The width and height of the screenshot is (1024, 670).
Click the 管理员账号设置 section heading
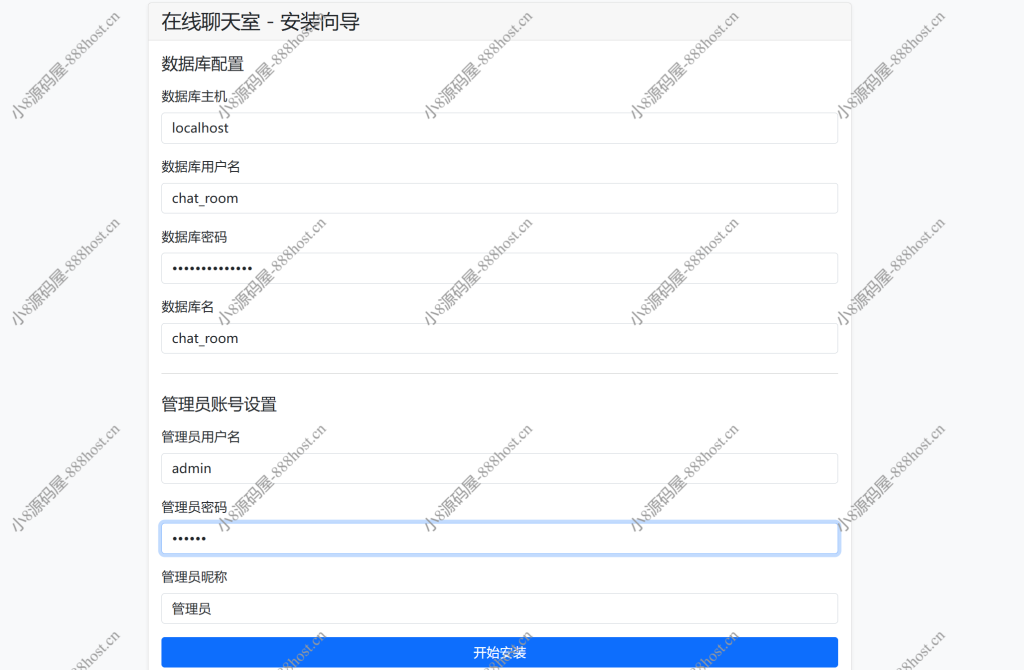pyautogui.click(x=219, y=405)
